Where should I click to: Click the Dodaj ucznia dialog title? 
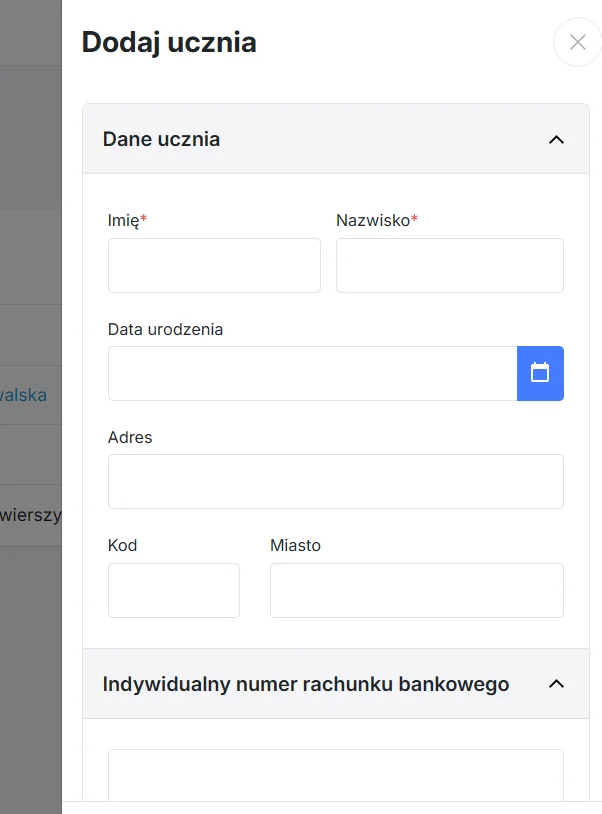click(168, 42)
